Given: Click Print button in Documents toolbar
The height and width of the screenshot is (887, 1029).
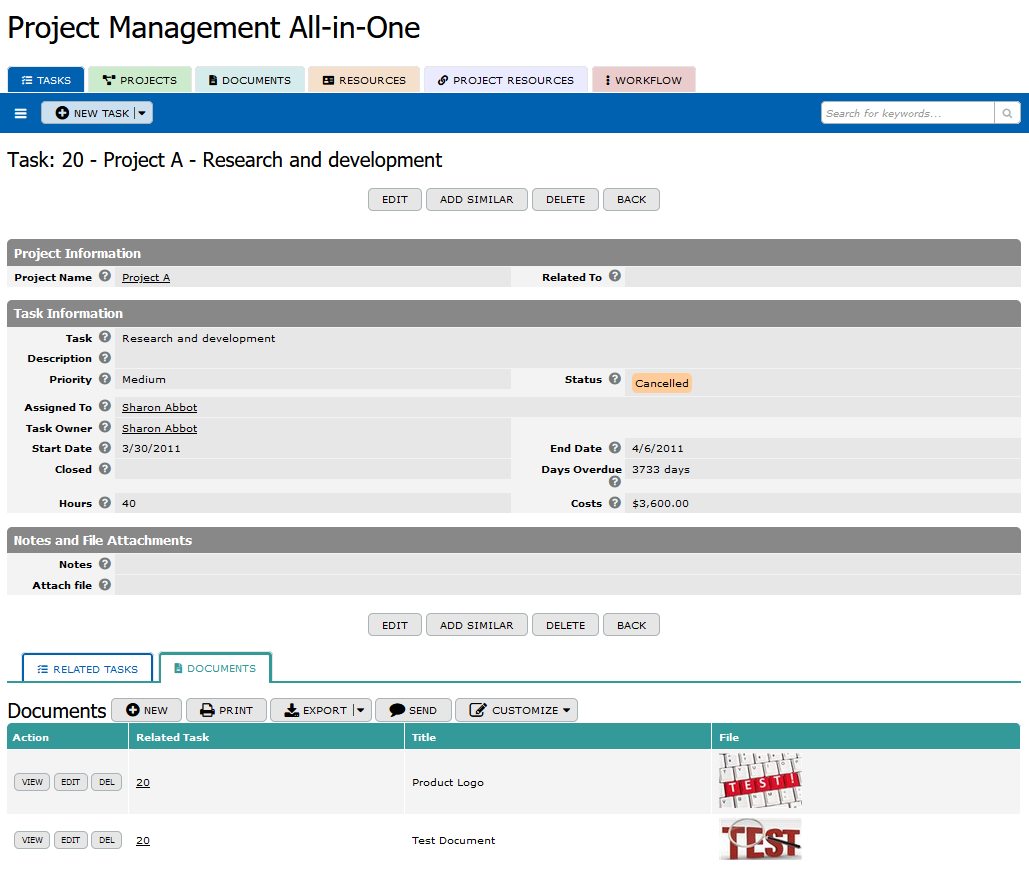Looking at the screenshot, I should click(226, 710).
